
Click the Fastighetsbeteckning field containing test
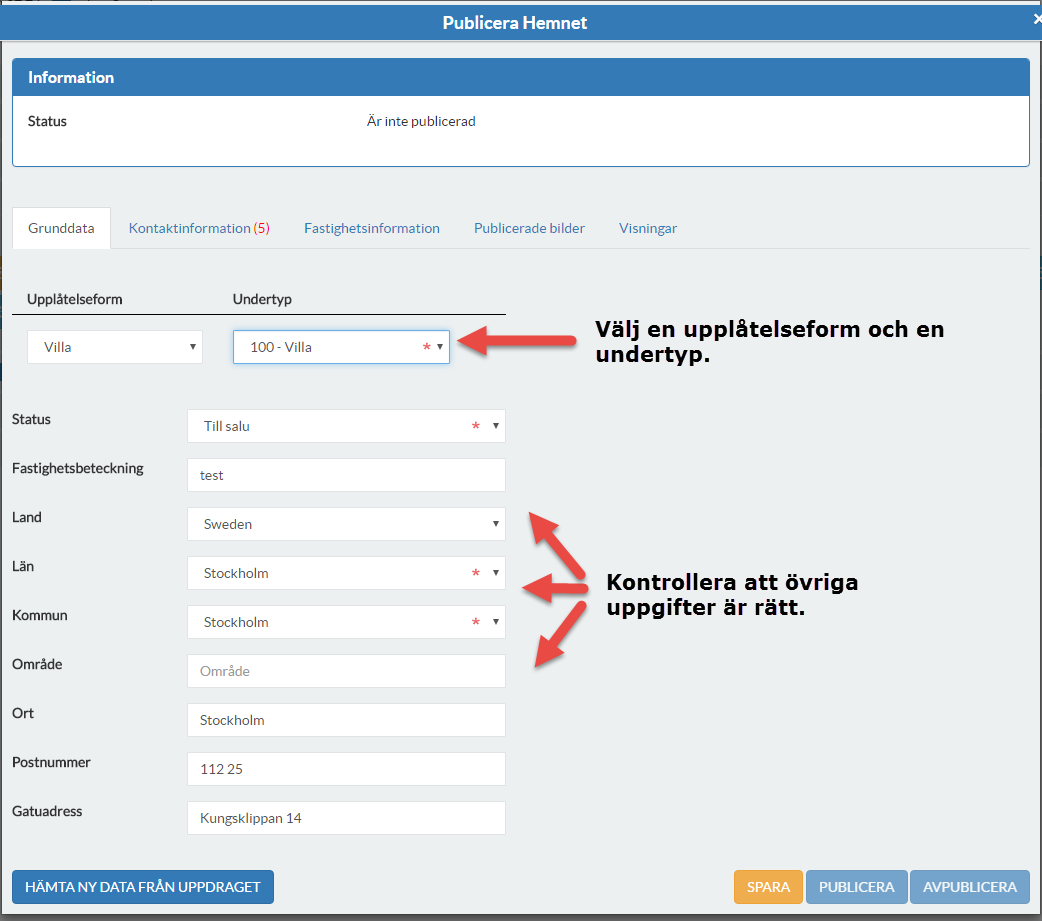[x=346, y=475]
